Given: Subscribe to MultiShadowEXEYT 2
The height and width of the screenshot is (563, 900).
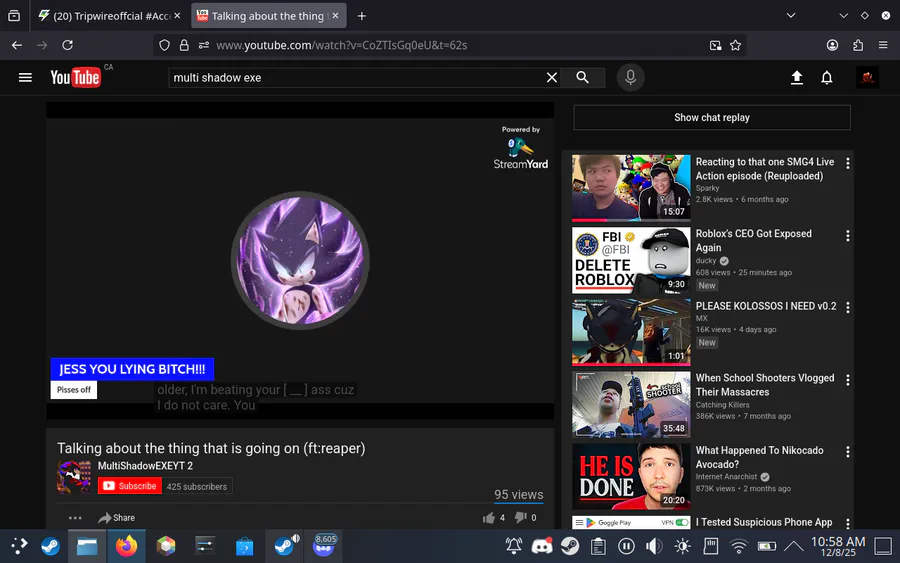Looking at the screenshot, I should coord(130,486).
